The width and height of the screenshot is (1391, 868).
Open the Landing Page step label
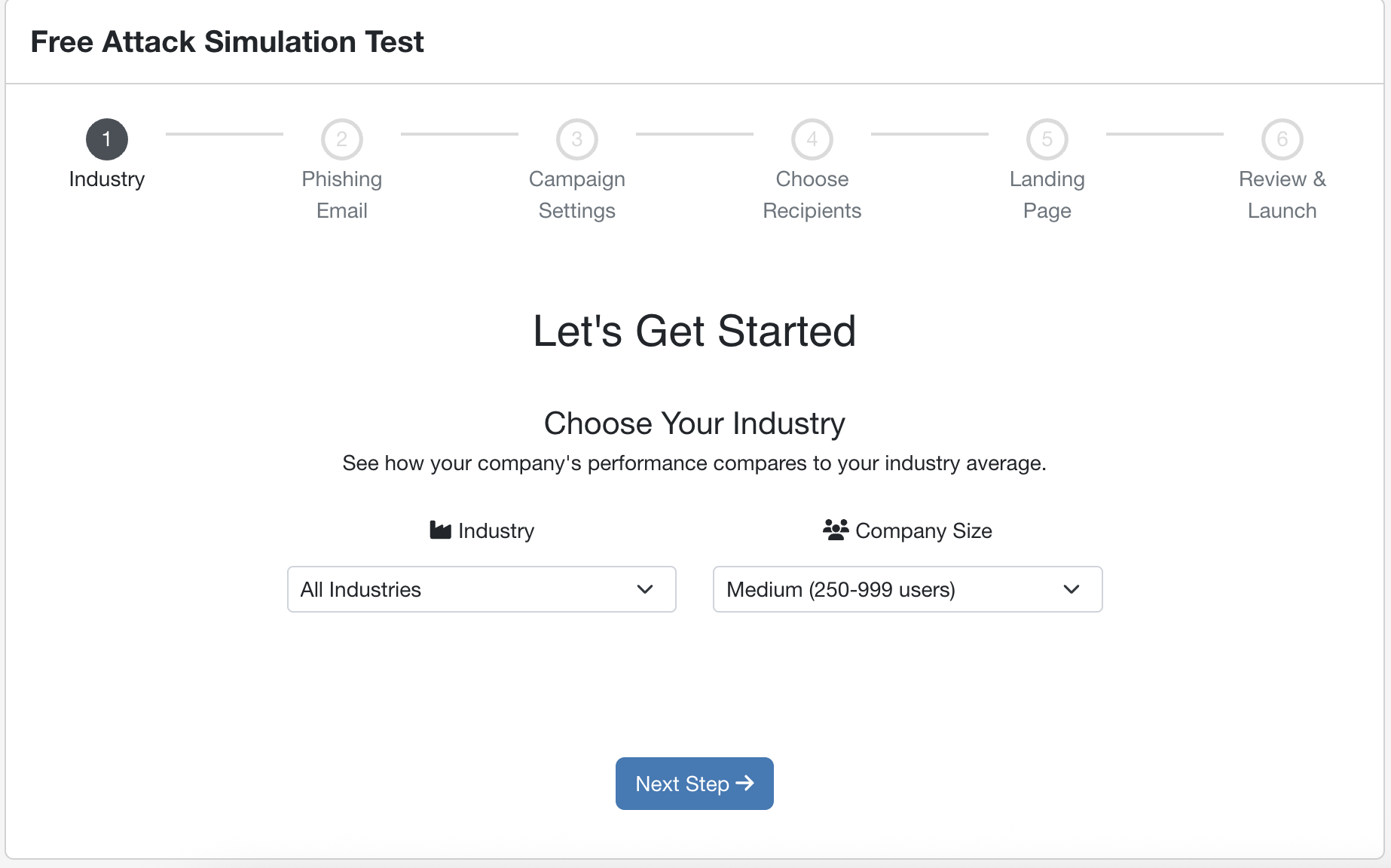1047,194
